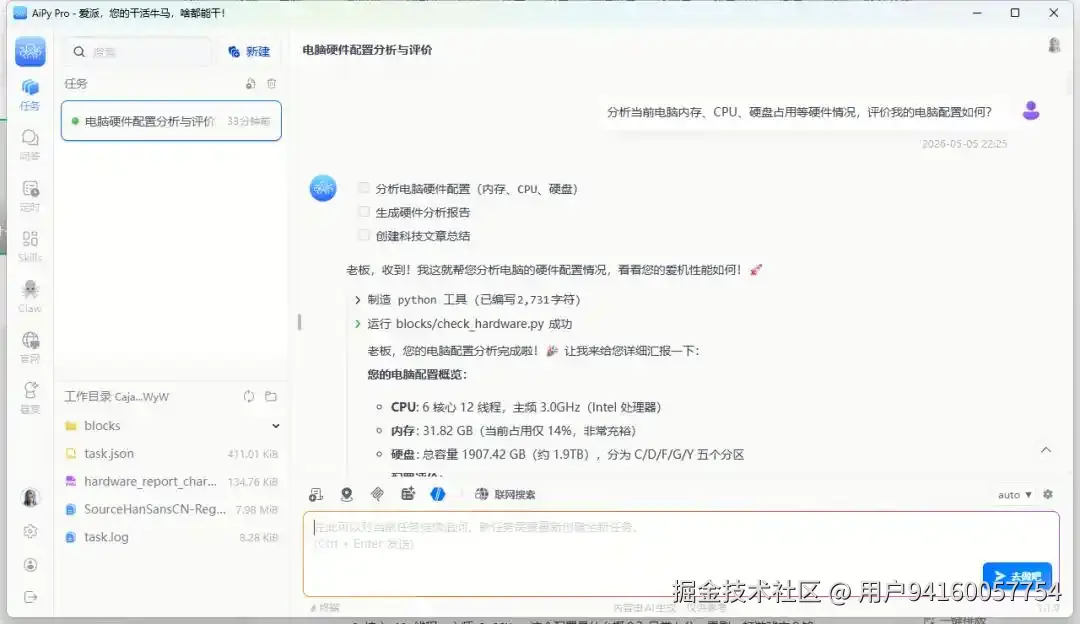
Task: Click the 134.76 KiB file size value
Action: click(x=252, y=481)
